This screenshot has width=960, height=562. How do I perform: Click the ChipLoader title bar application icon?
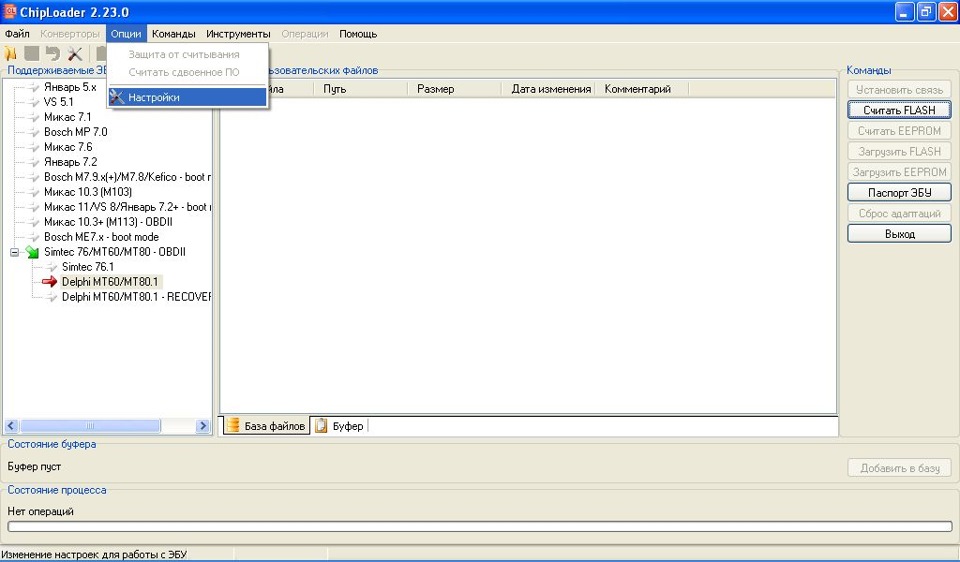pyautogui.click(x=10, y=12)
